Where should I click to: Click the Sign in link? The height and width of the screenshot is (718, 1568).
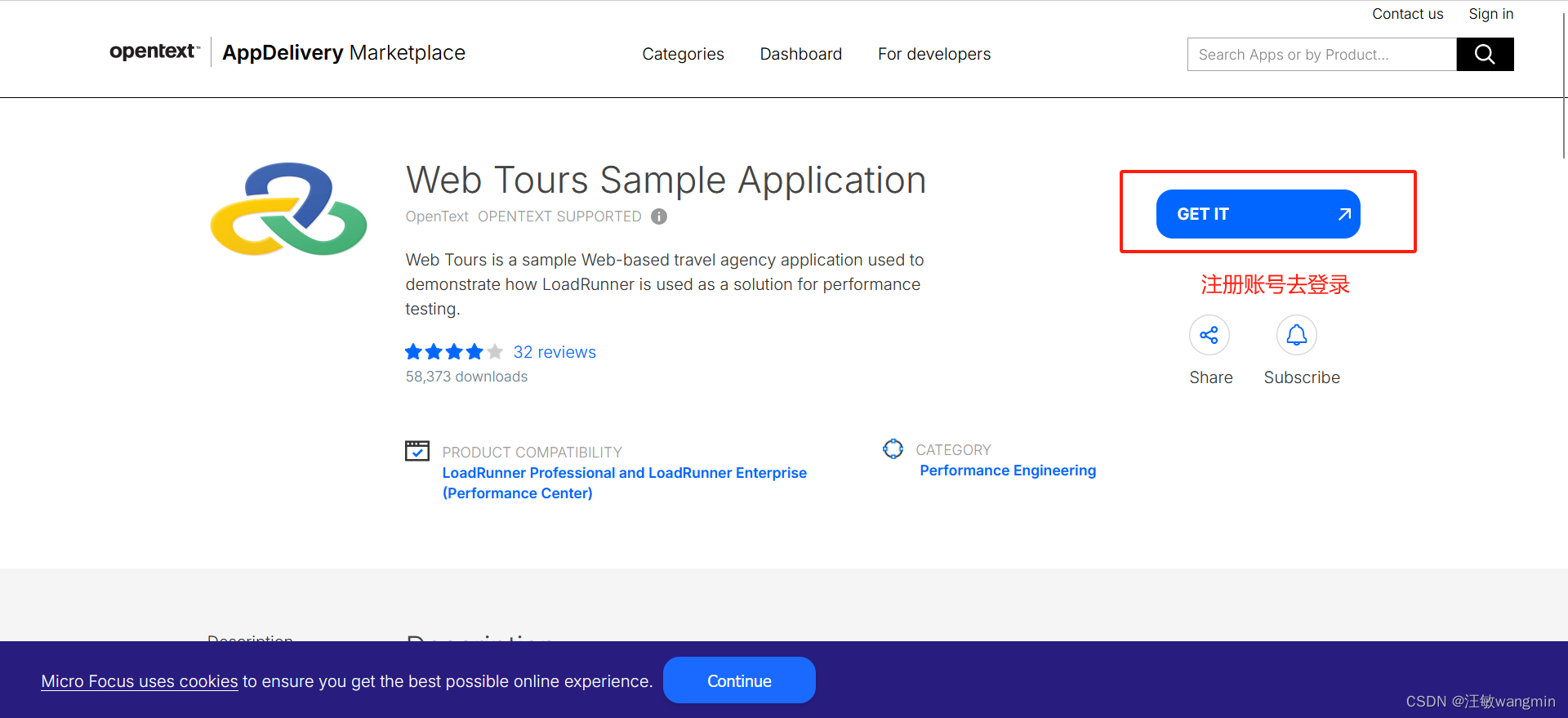(1490, 14)
